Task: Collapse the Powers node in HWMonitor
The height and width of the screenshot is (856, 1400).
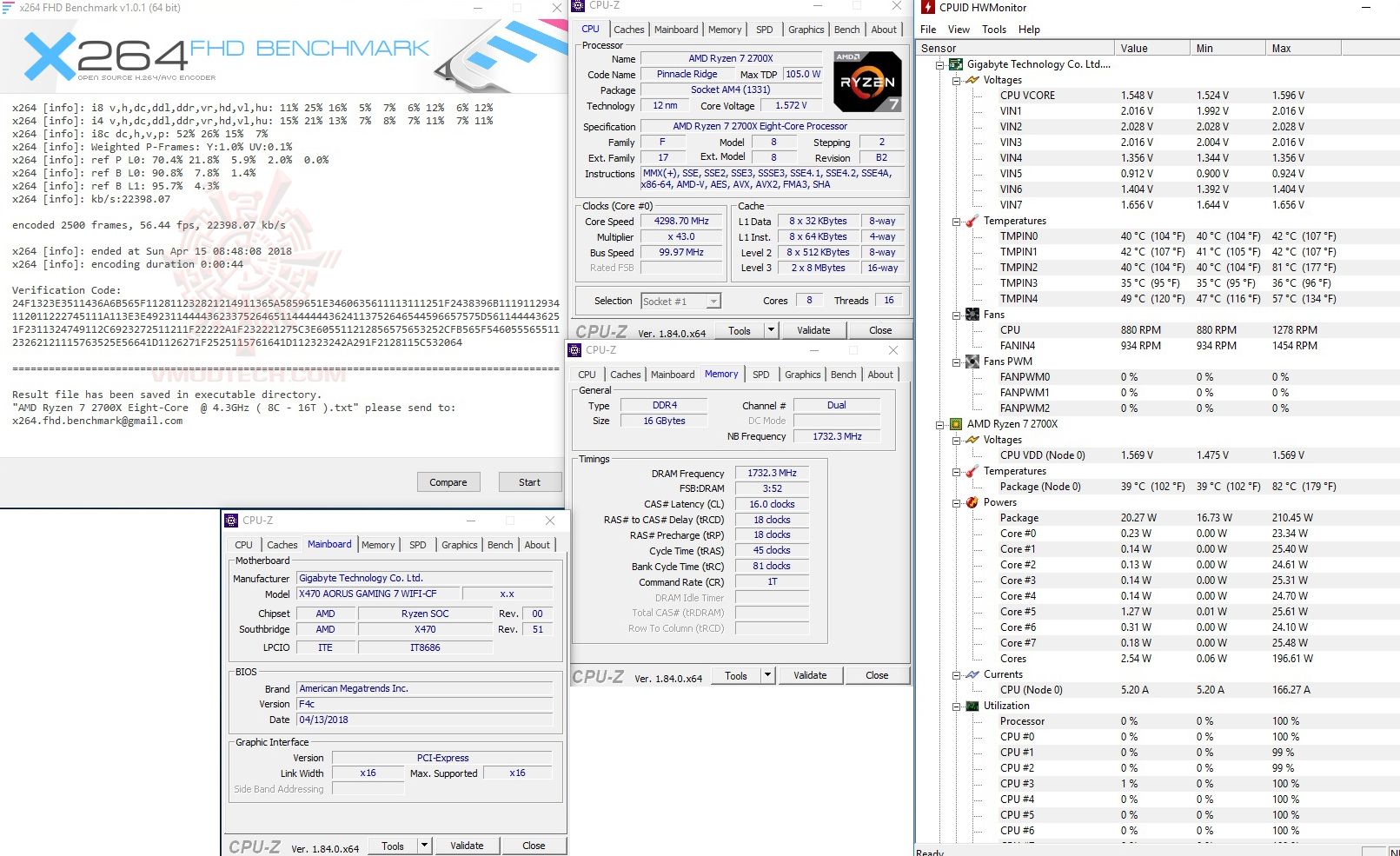Action: (956, 503)
